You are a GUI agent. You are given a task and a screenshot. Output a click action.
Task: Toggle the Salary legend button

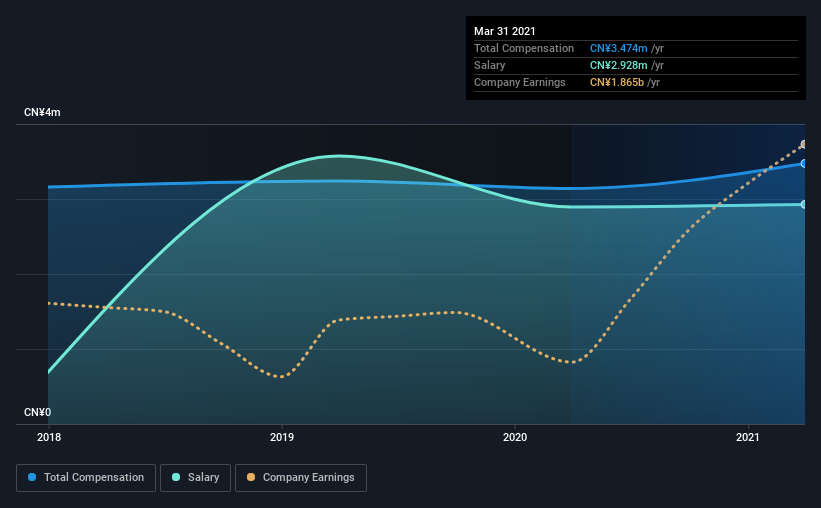click(195, 478)
